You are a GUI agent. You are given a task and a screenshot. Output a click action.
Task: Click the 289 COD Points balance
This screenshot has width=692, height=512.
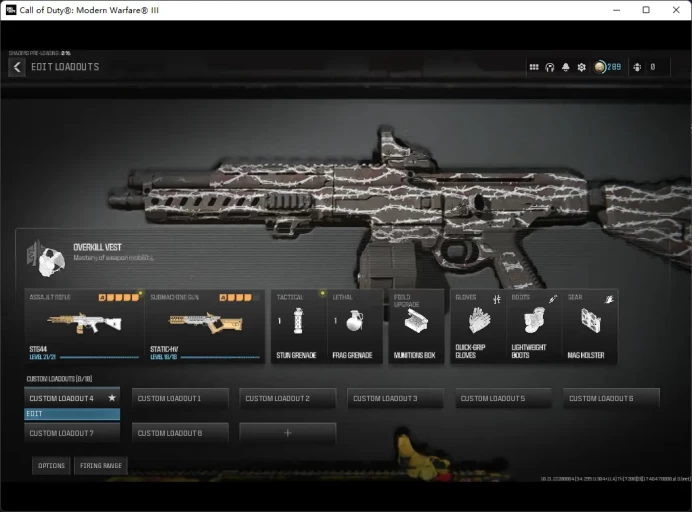614,67
